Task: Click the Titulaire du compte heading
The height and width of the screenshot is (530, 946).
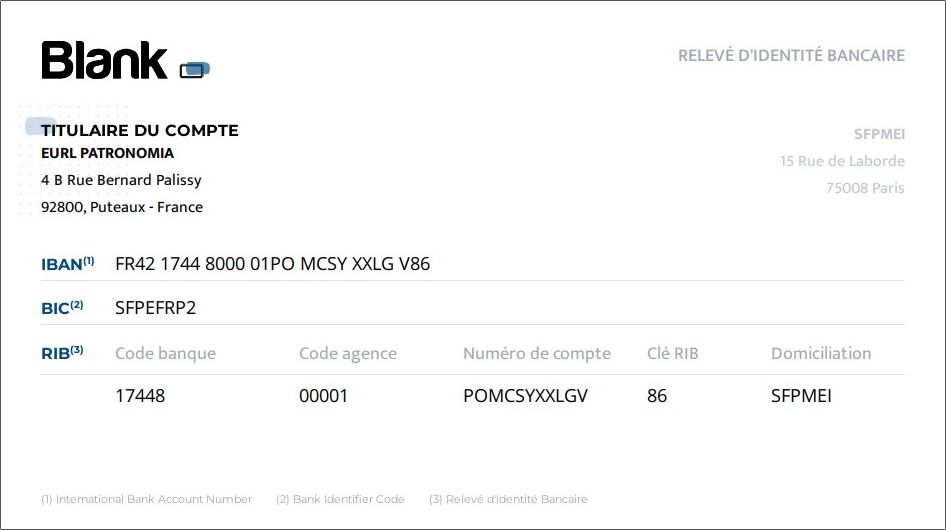Action: [139, 130]
